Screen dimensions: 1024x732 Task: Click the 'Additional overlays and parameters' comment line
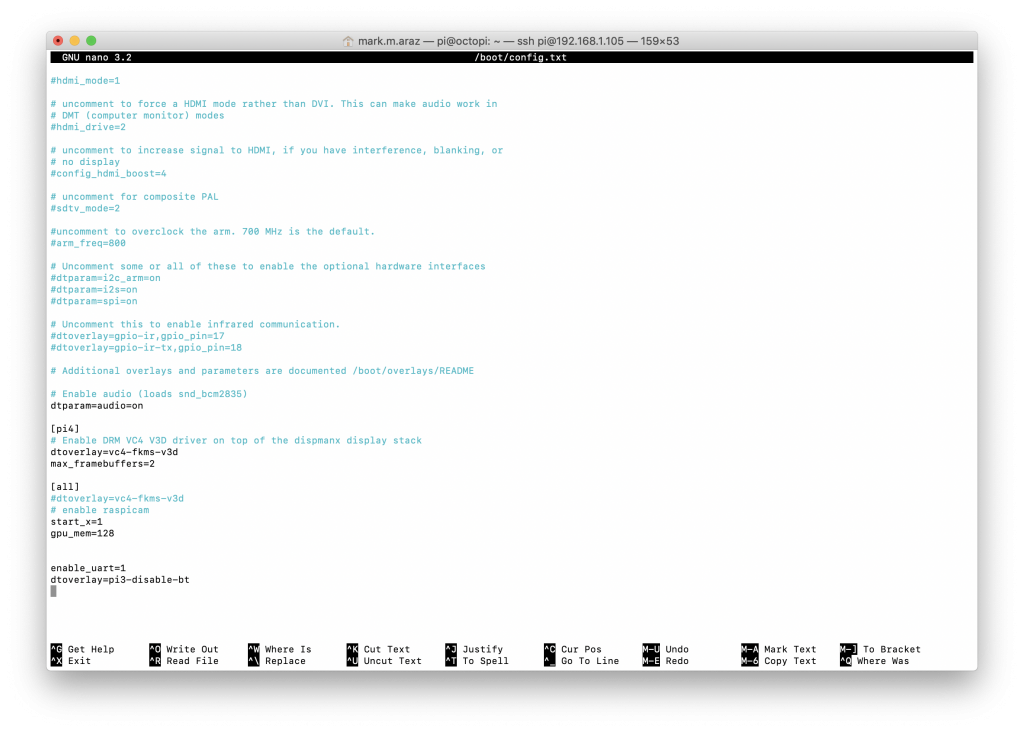pyautogui.click(x=262, y=371)
